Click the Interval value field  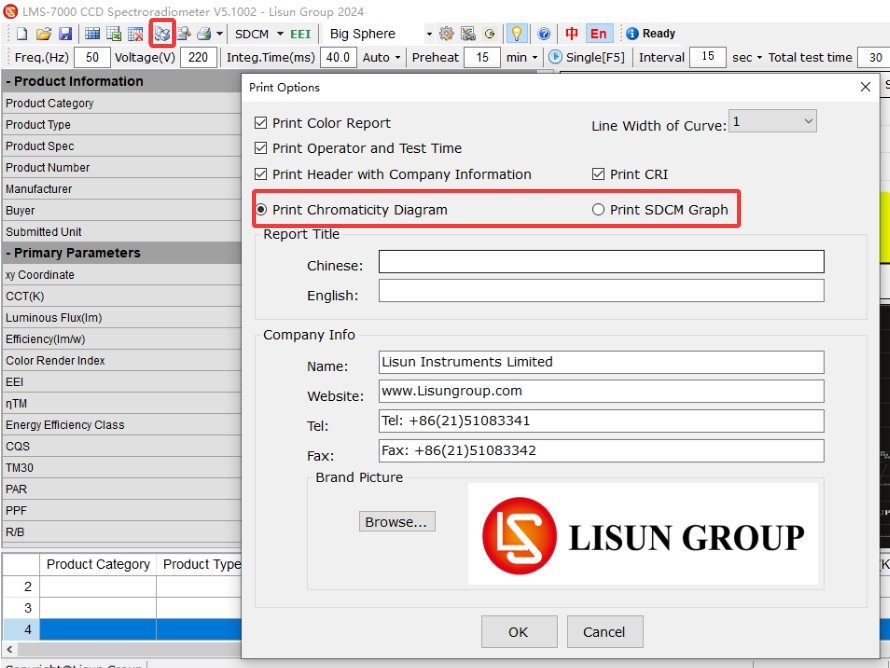click(x=708, y=56)
